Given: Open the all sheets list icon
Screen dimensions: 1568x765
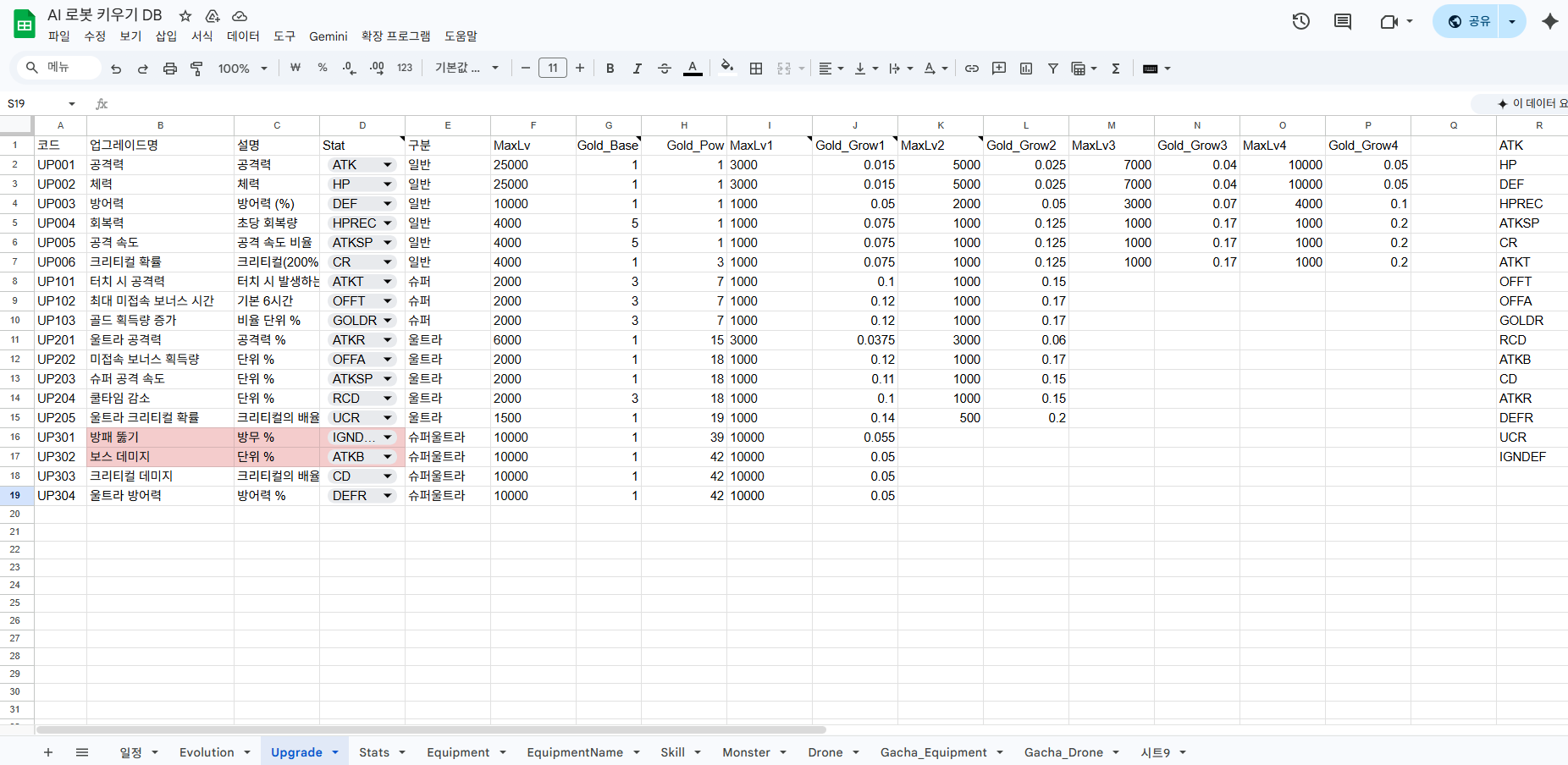Looking at the screenshot, I should pos(82,752).
